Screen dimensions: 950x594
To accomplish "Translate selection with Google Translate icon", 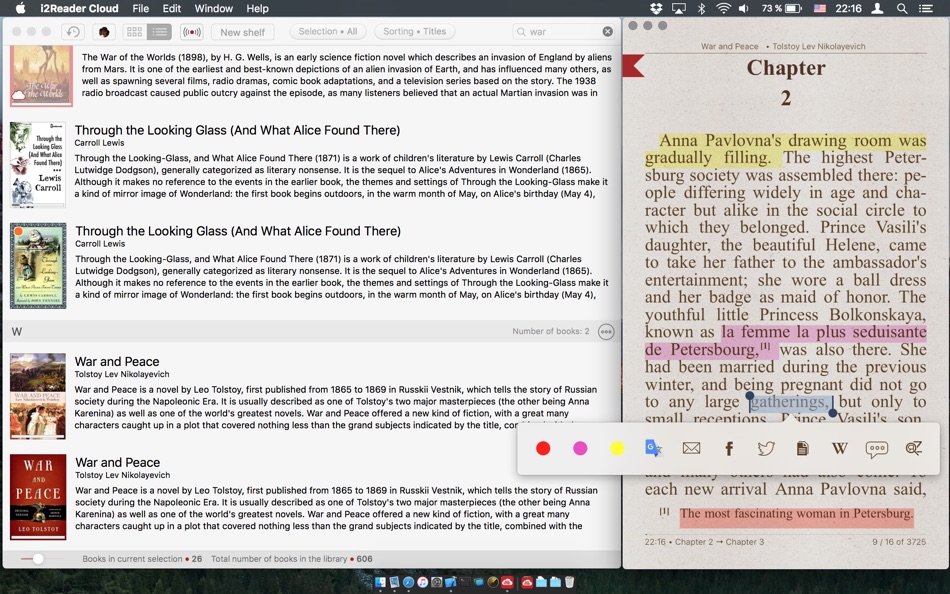I will (654, 448).
